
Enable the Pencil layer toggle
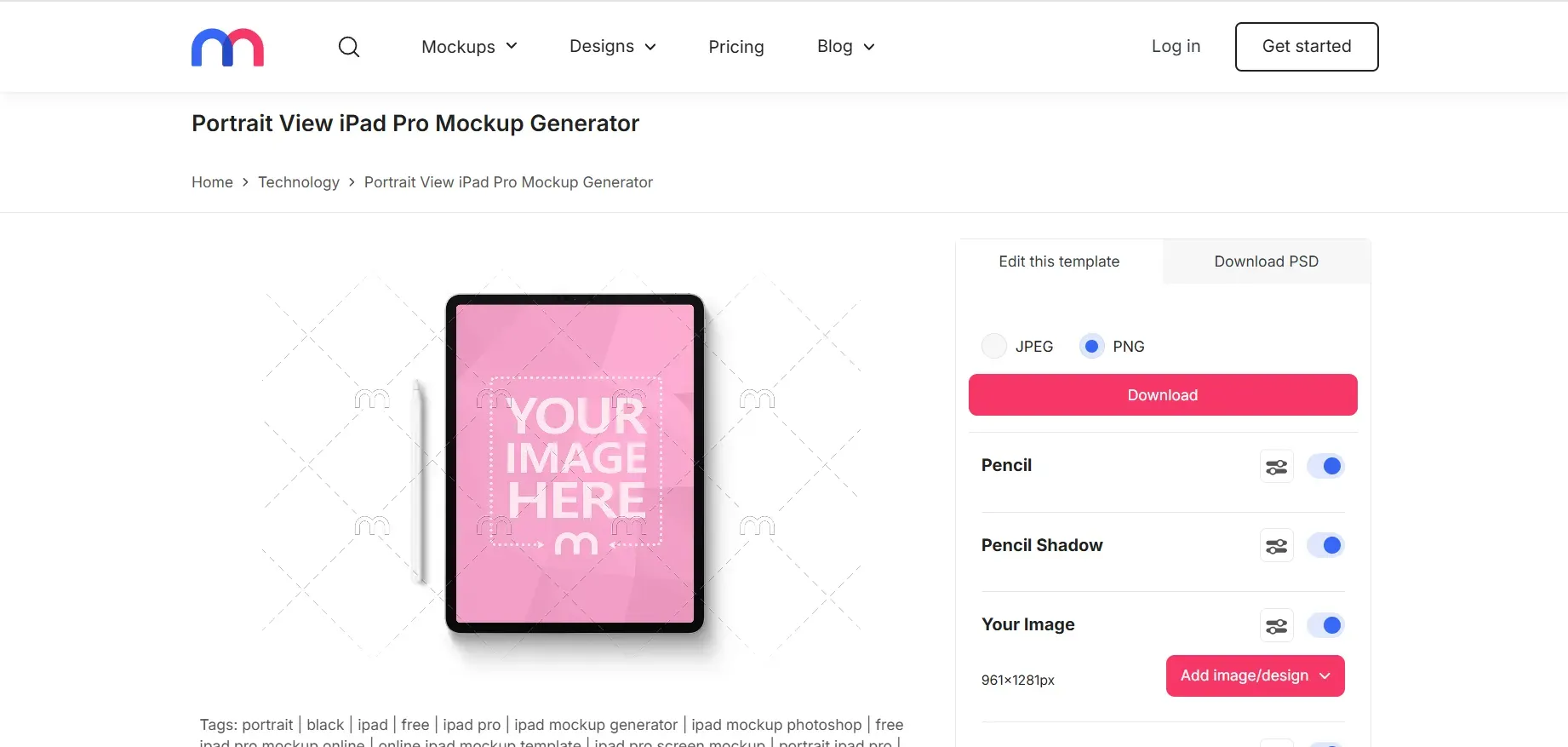[1325, 466]
